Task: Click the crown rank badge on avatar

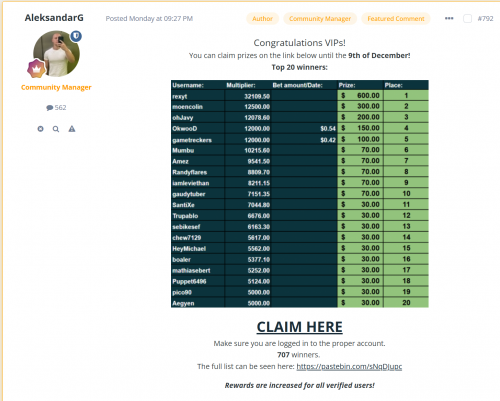Action: [36, 69]
